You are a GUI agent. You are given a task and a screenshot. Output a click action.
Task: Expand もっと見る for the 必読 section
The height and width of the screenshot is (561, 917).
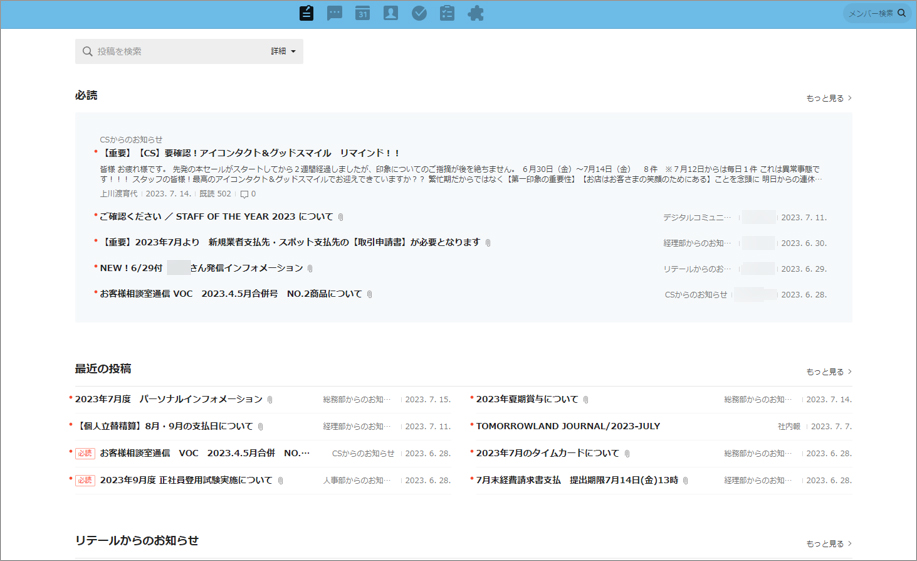click(828, 99)
